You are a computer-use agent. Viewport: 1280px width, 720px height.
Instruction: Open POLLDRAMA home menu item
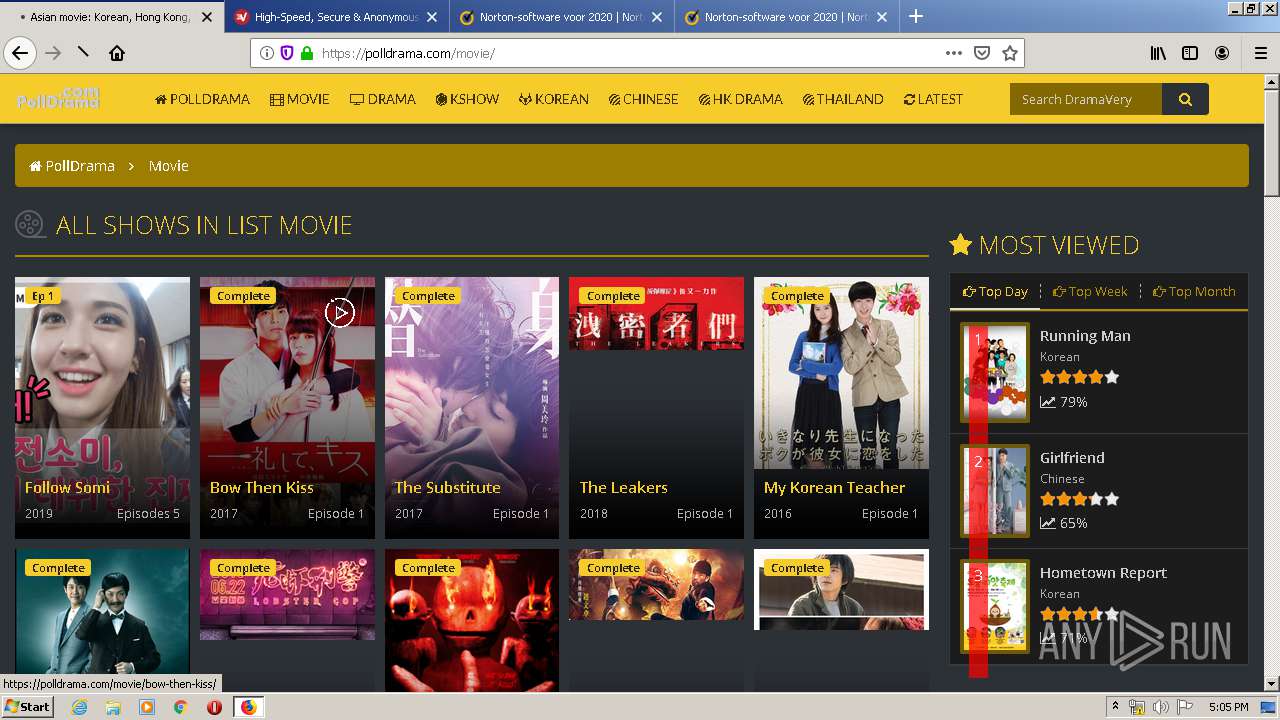[x=202, y=99]
